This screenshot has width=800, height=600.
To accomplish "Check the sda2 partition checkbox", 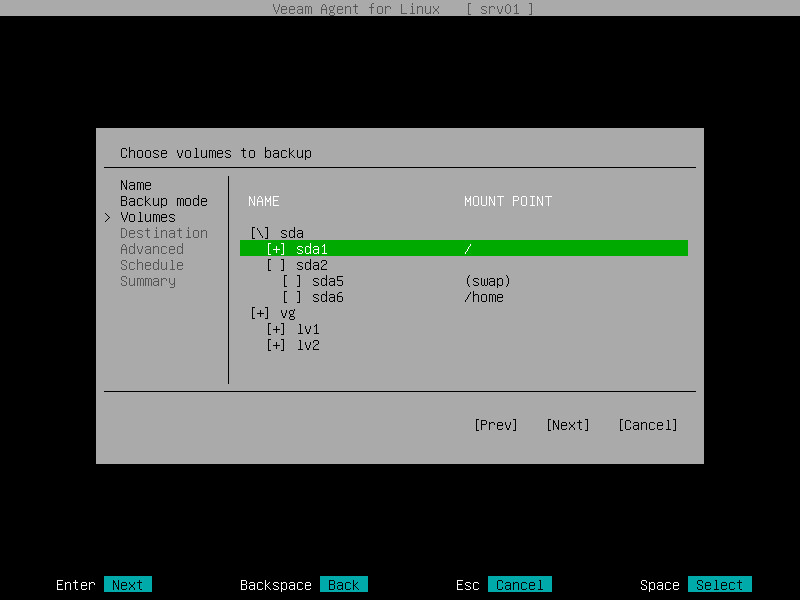I will 276,265.
